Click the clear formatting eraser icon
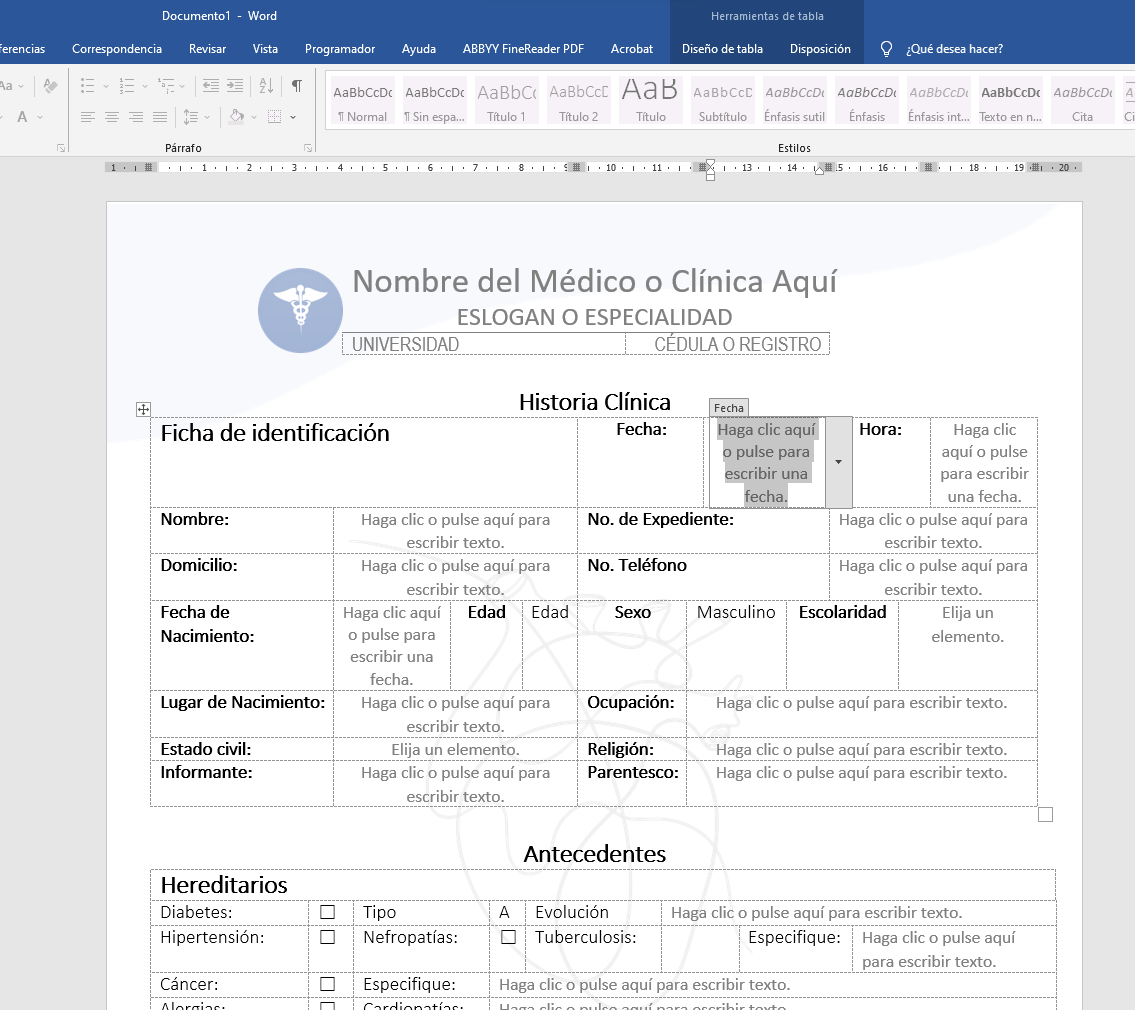Image resolution: width=1135 pixels, height=1010 pixels. pyautogui.click(x=51, y=86)
